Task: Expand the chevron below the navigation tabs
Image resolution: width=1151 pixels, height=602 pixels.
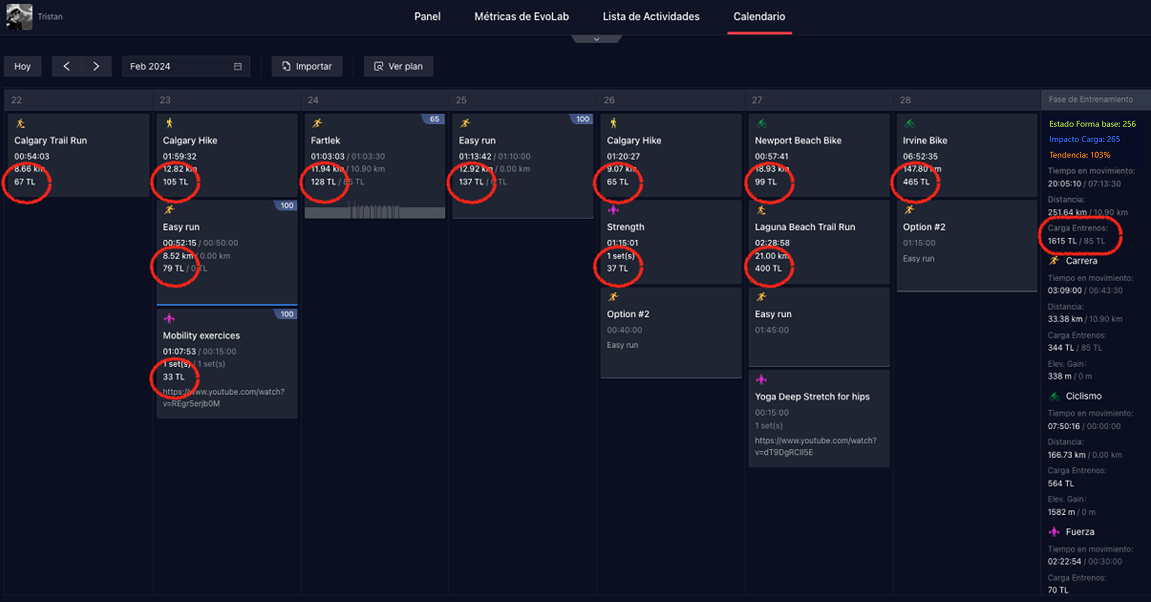Action: (x=596, y=39)
